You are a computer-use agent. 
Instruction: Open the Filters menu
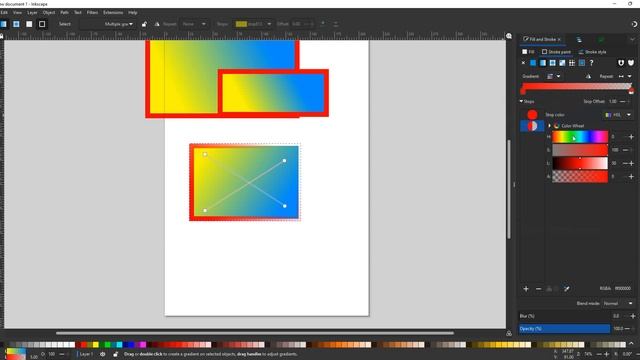coord(92,13)
